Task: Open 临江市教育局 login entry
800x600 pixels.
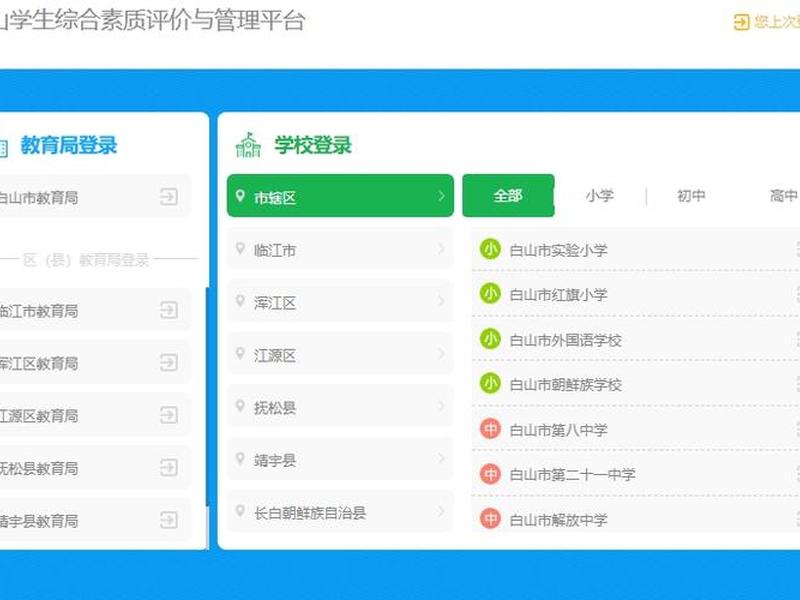Action: coord(95,310)
